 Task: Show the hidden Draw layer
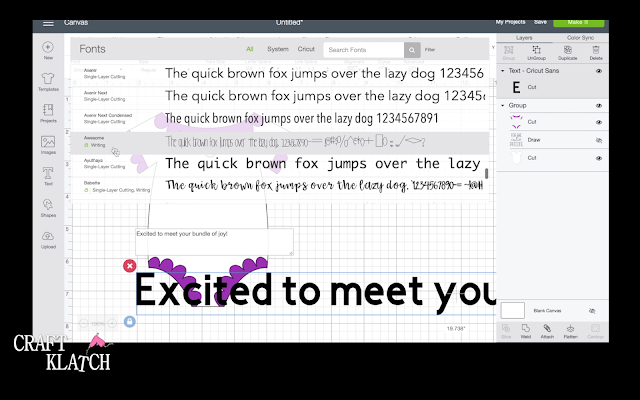click(599, 140)
